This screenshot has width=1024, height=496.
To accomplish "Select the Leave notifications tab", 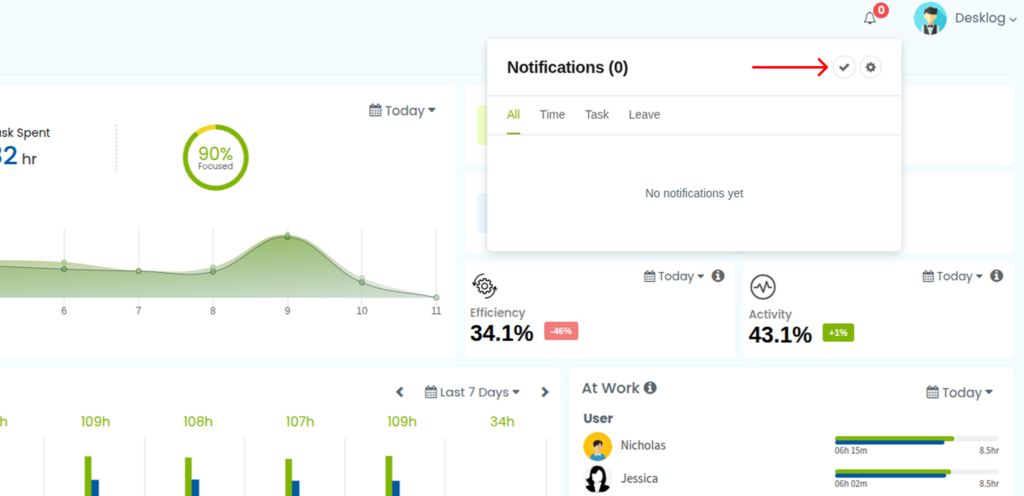I will 644,115.
